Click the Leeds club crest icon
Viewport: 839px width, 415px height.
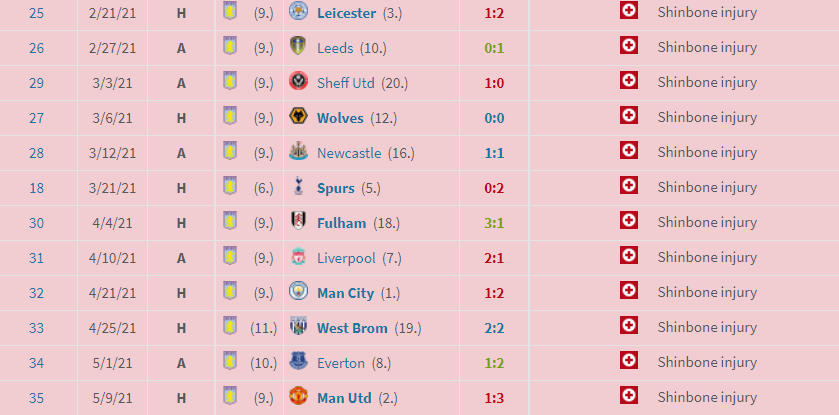298,46
